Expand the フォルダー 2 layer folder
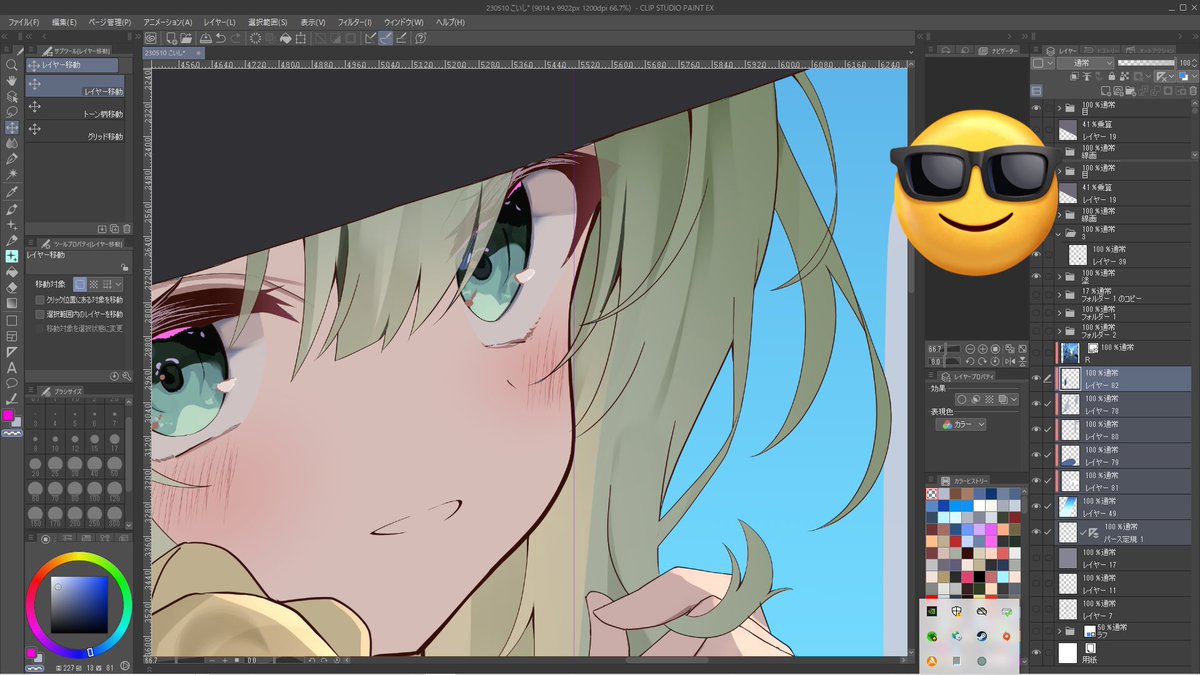The width and height of the screenshot is (1200, 675). (x=1060, y=331)
